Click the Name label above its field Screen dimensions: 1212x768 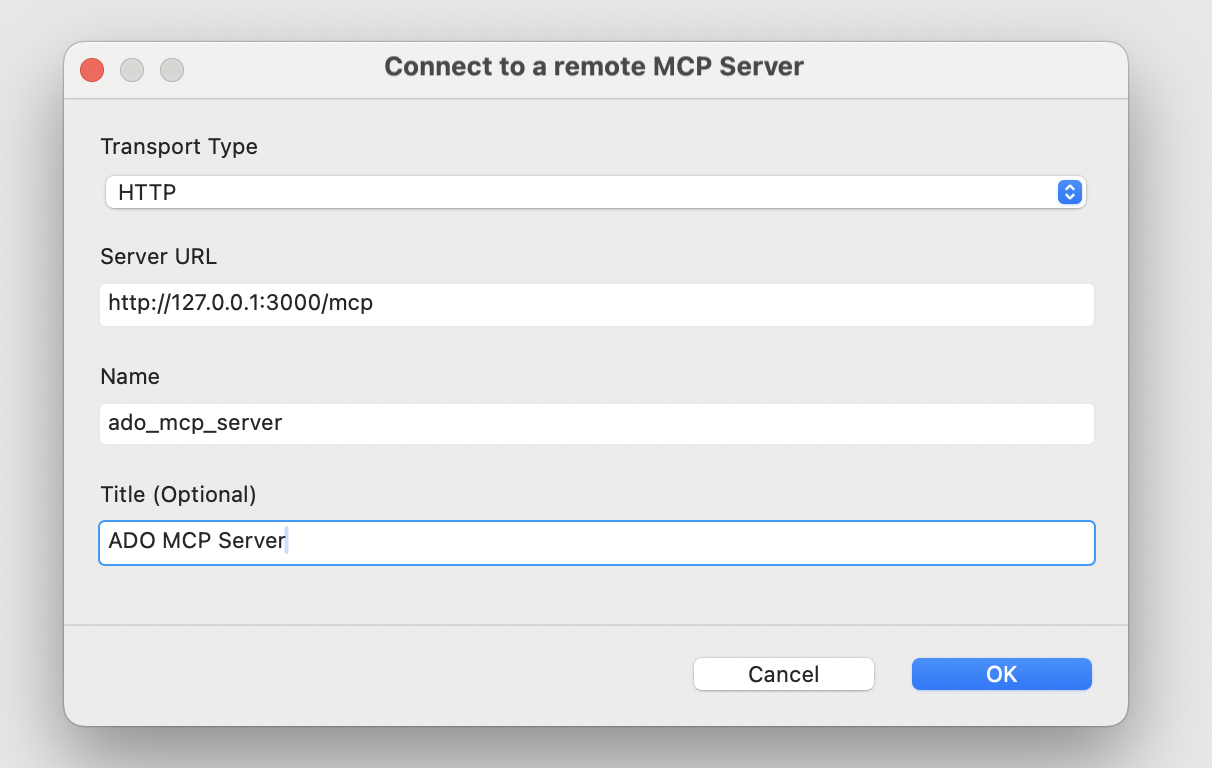coord(129,376)
